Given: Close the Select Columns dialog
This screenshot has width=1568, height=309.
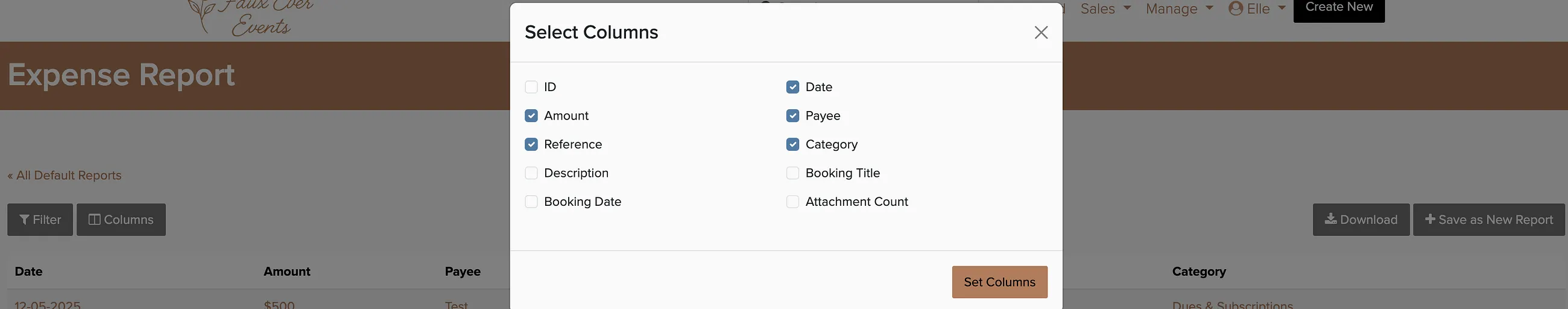Looking at the screenshot, I should tap(1041, 33).
